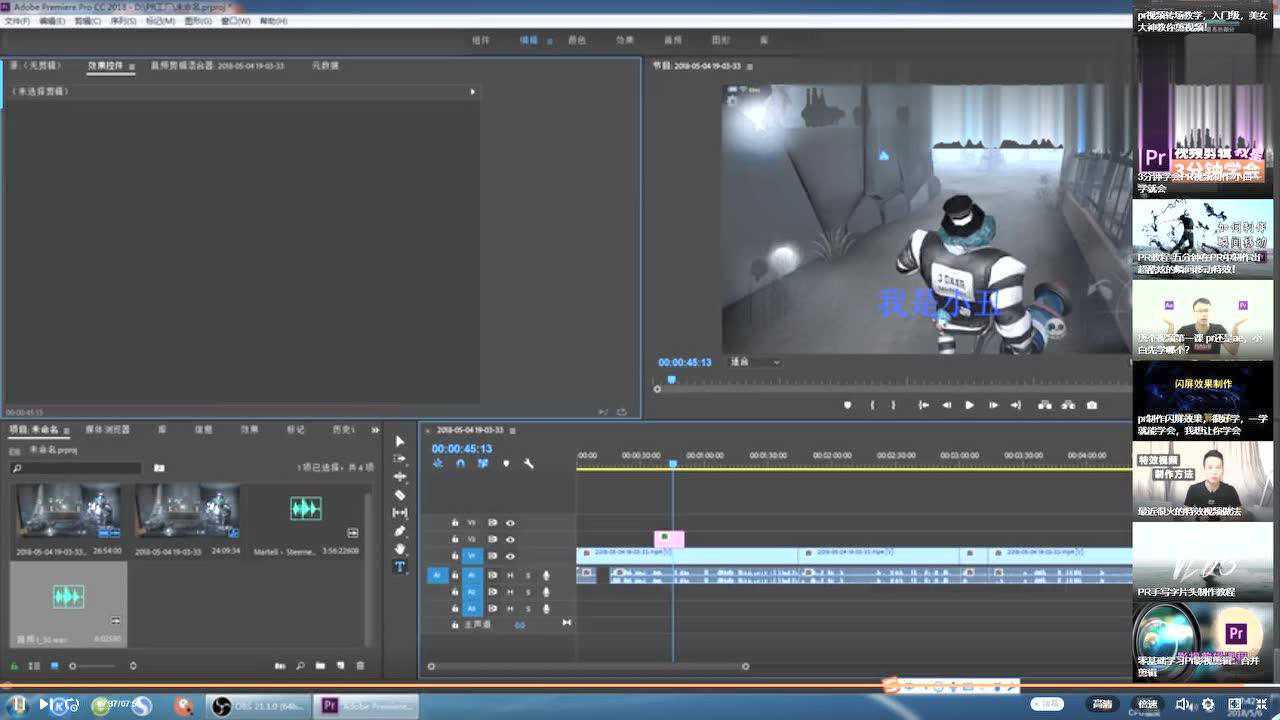
Task: Show hidden project panel tabs via chevron
Action: [375, 430]
